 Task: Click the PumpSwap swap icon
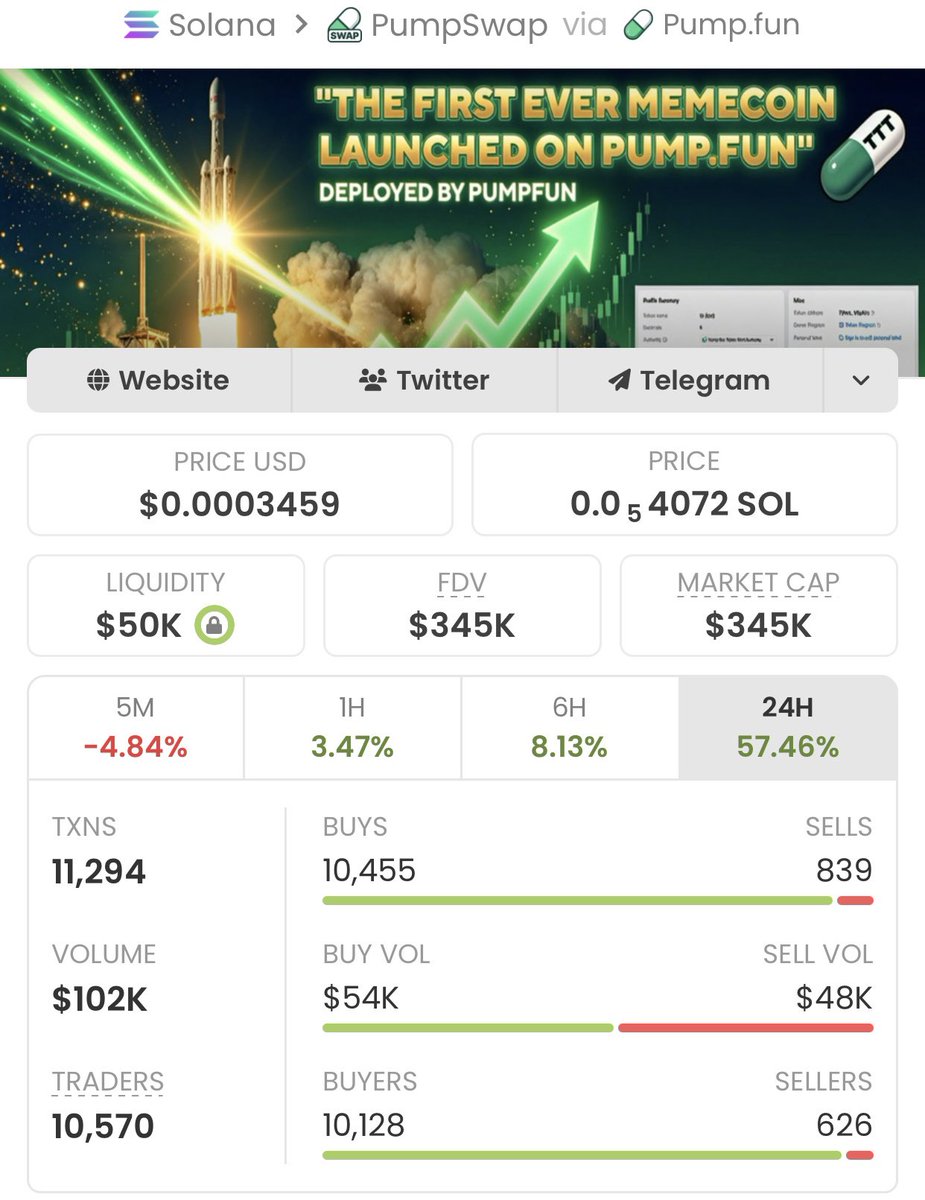point(345,27)
